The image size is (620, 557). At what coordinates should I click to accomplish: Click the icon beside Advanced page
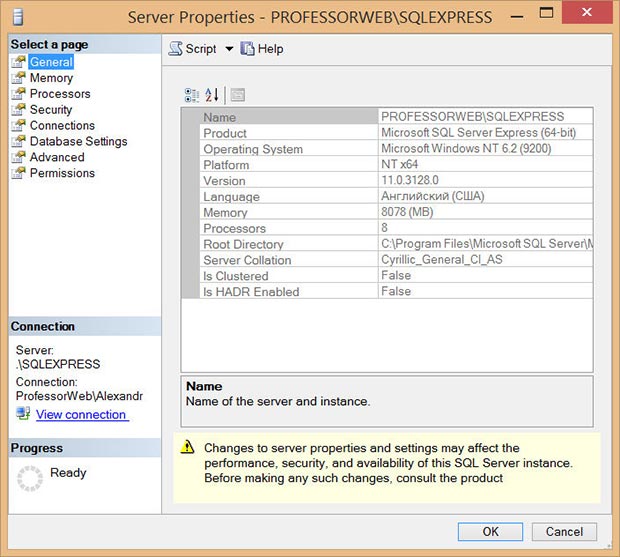tap(18, 157)
